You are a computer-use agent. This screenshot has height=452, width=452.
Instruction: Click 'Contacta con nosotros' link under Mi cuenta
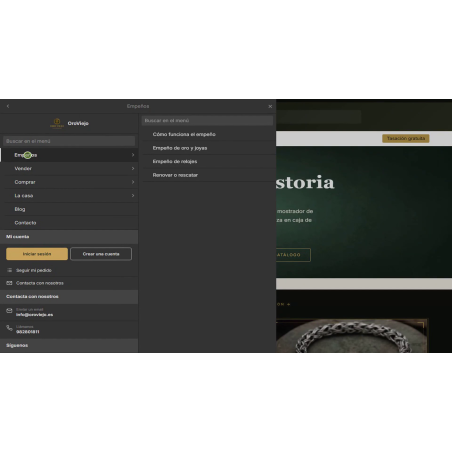coord(40,283)
